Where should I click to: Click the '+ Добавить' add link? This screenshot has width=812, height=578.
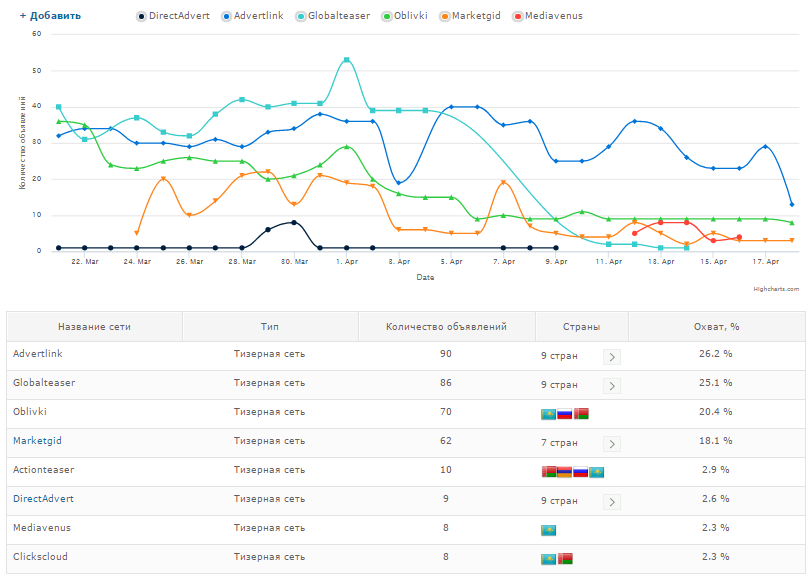(50, 16)
